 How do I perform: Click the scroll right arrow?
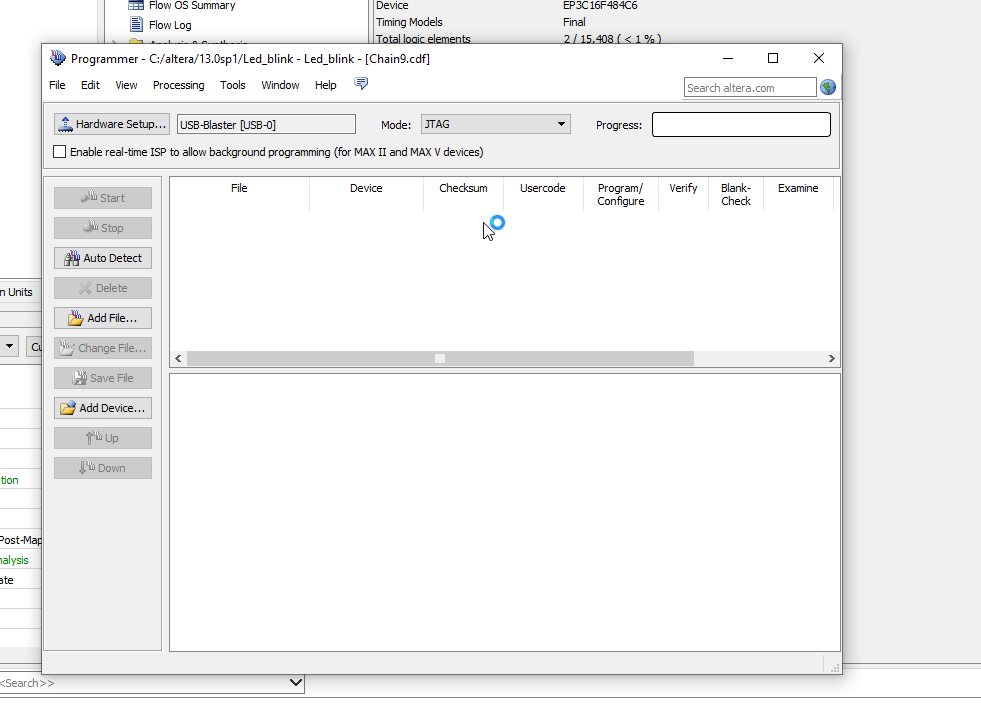[831, 359]
